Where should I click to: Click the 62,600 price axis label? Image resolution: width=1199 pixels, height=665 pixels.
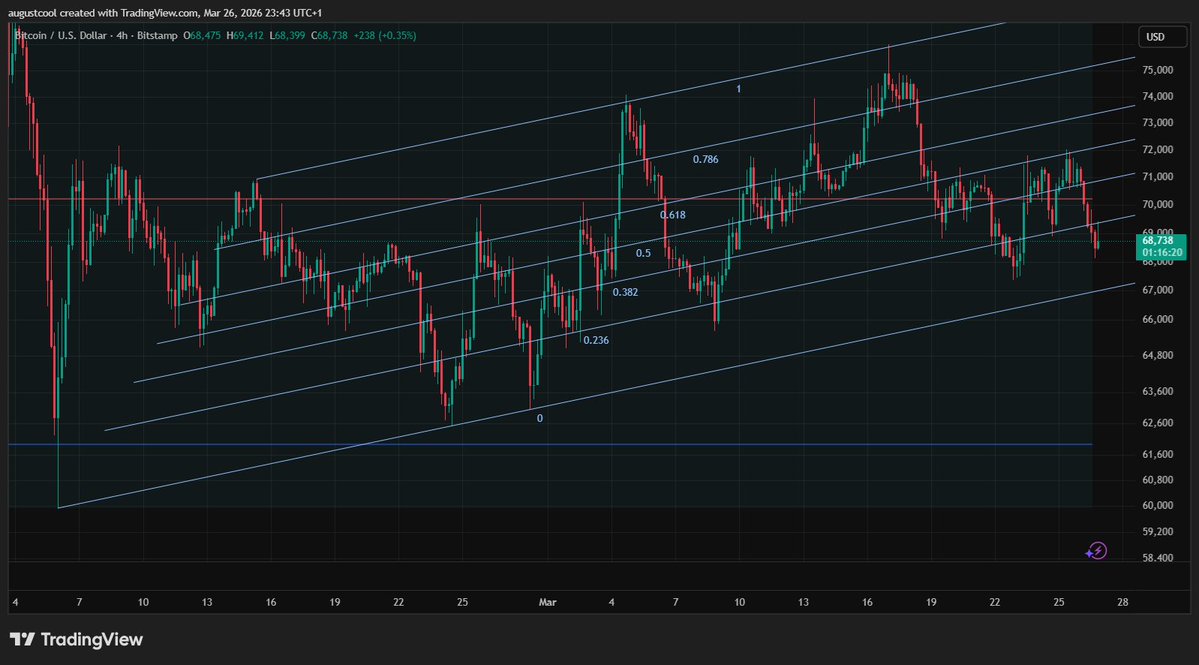pos(1158,422)
